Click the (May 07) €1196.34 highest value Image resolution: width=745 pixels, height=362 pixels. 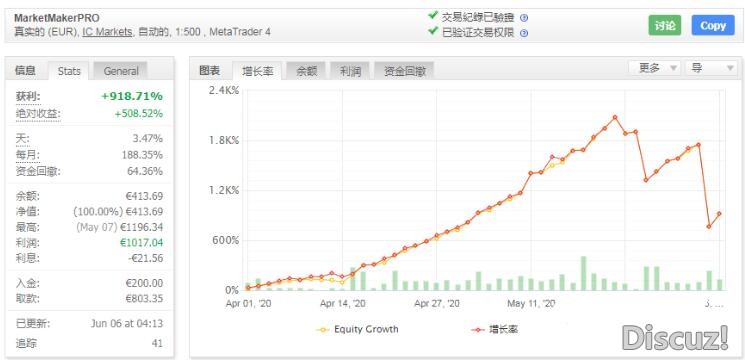tap(119, 227)
